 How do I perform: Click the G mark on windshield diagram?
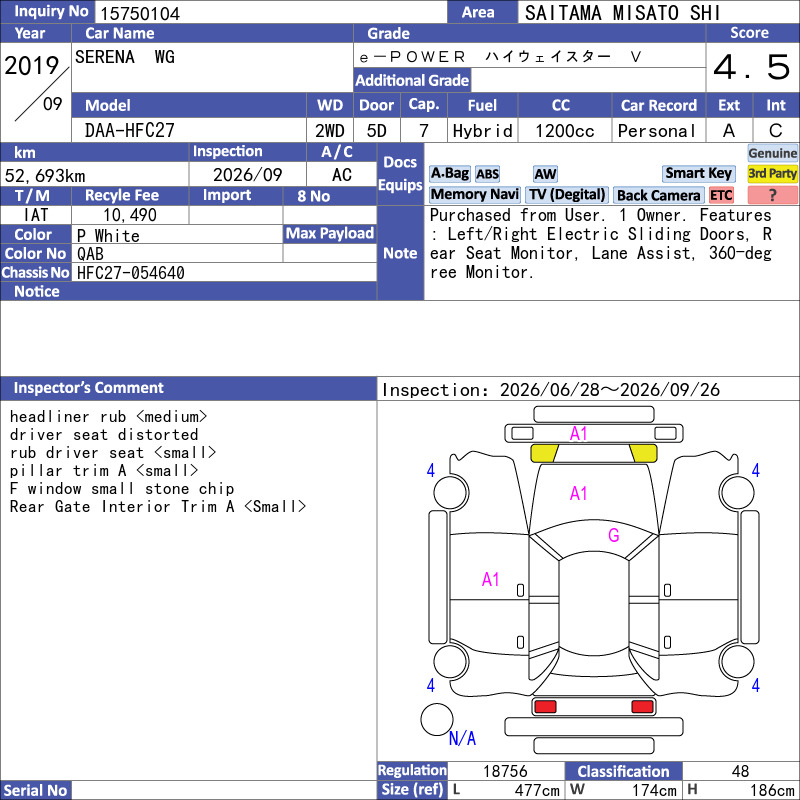(614, 535)
